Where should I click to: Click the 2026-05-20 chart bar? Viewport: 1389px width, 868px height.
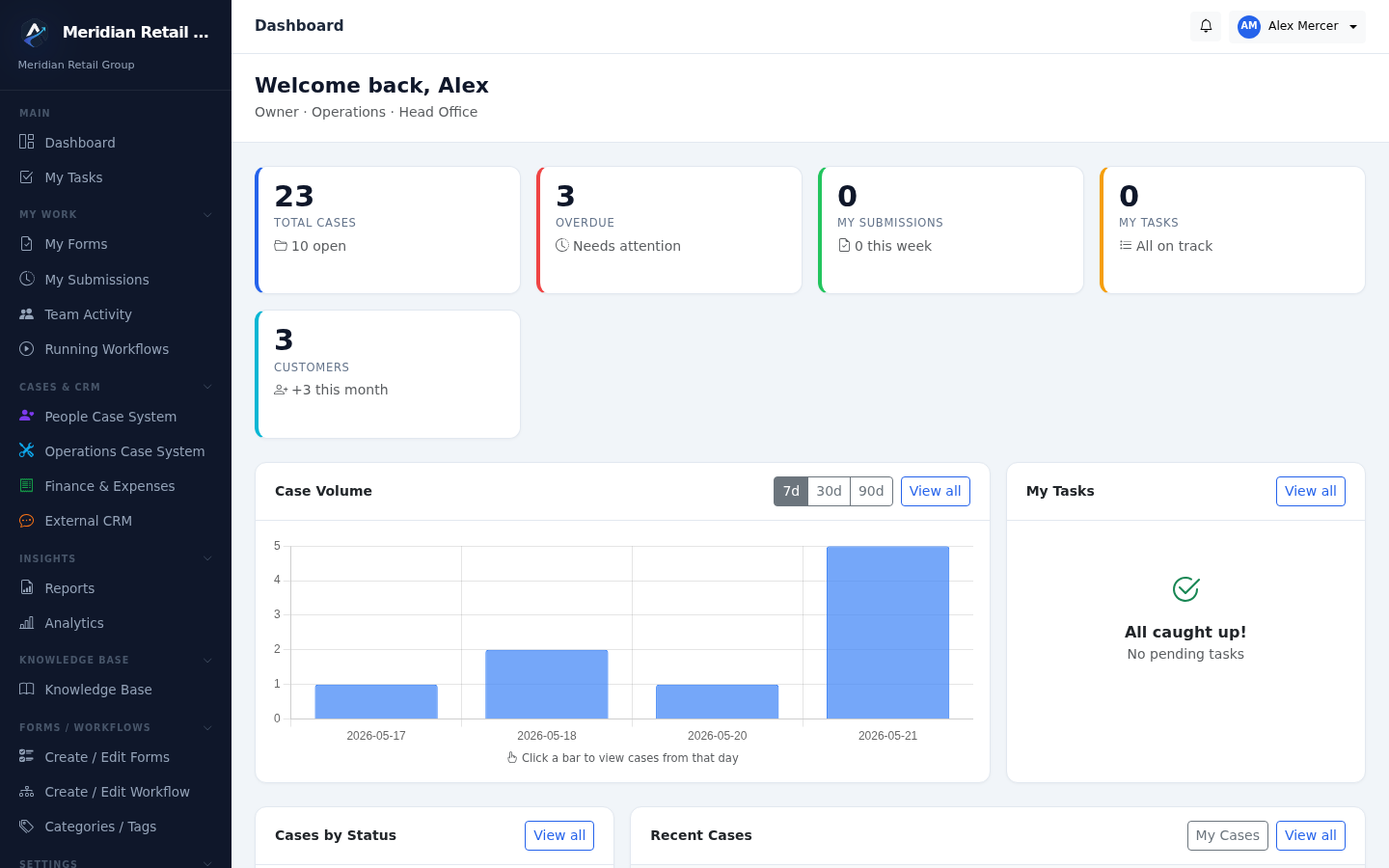coord(717,701)
